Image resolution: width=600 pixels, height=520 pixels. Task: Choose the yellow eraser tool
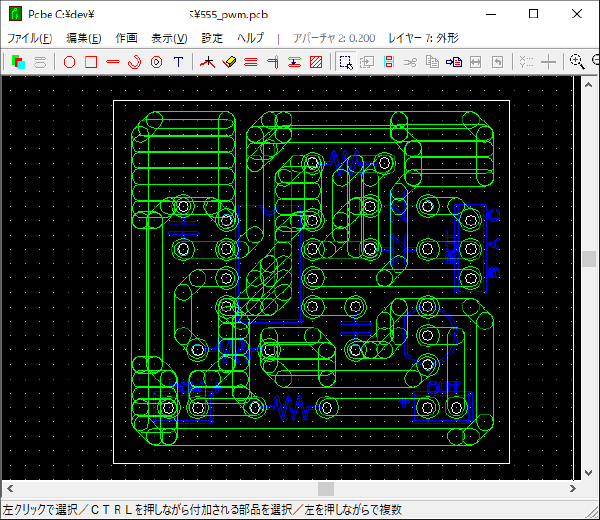229,62
